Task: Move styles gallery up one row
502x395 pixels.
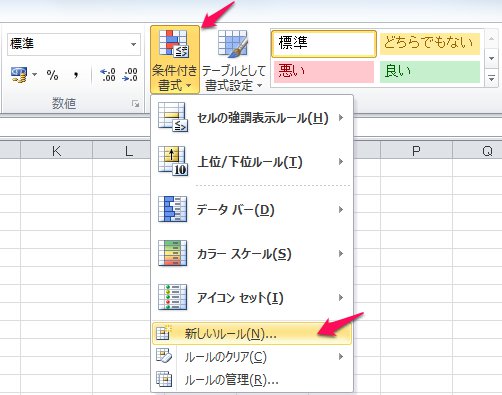Action: (x=491, y=38)
